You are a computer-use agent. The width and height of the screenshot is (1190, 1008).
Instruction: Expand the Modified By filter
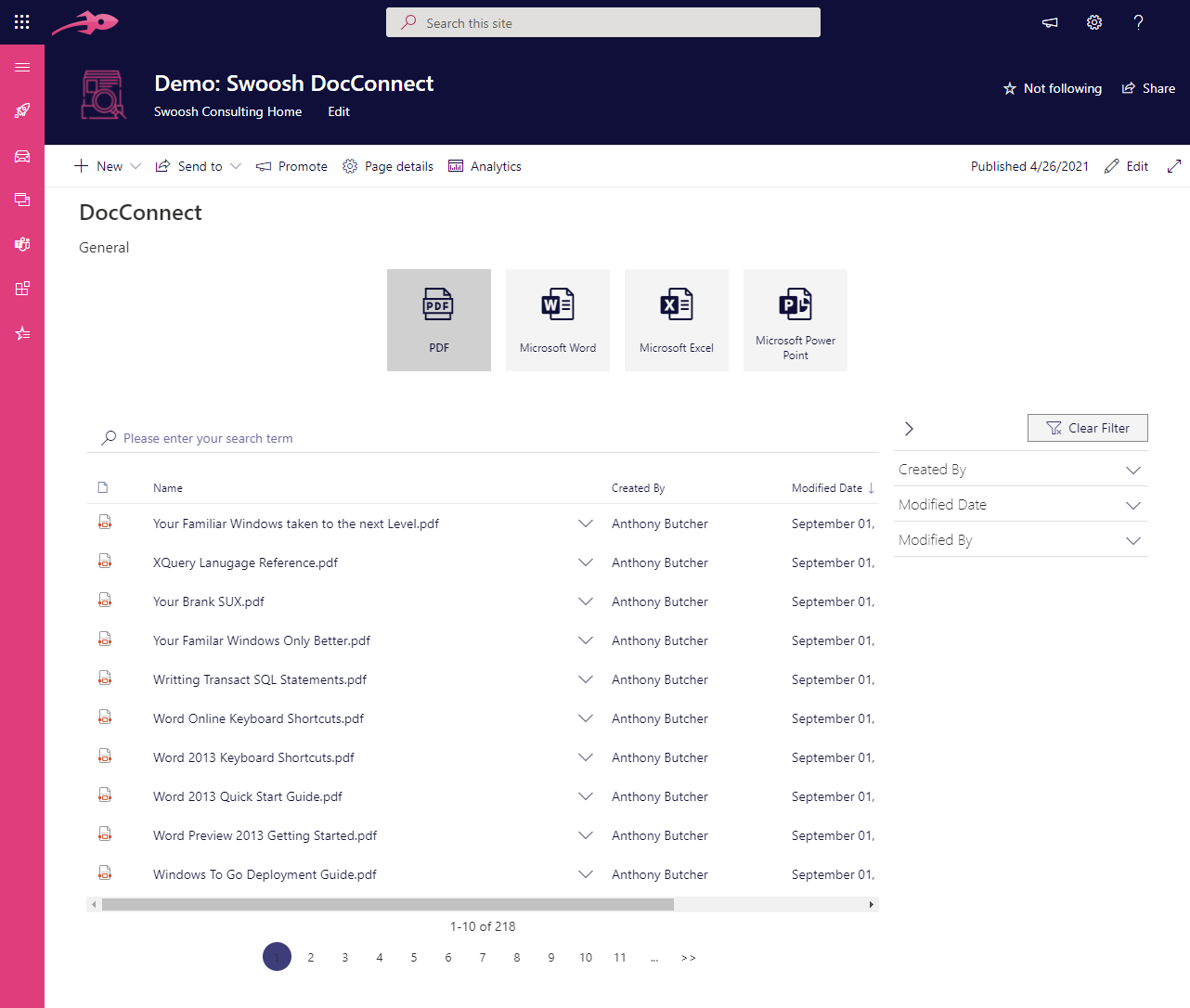coord(1132,540)
